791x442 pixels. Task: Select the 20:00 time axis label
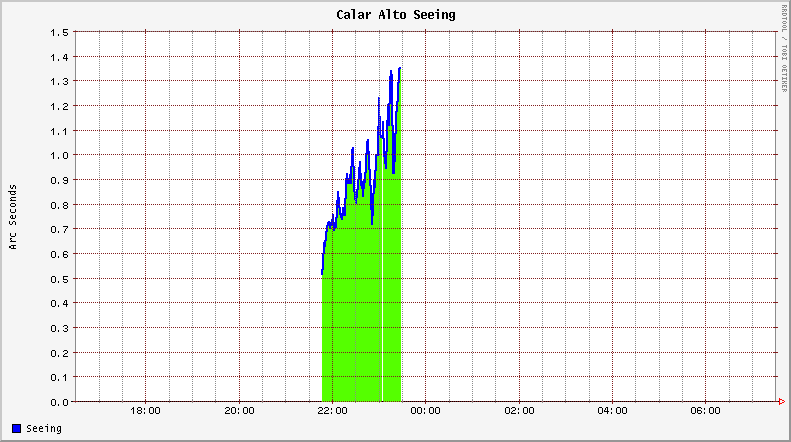(239, 411)
